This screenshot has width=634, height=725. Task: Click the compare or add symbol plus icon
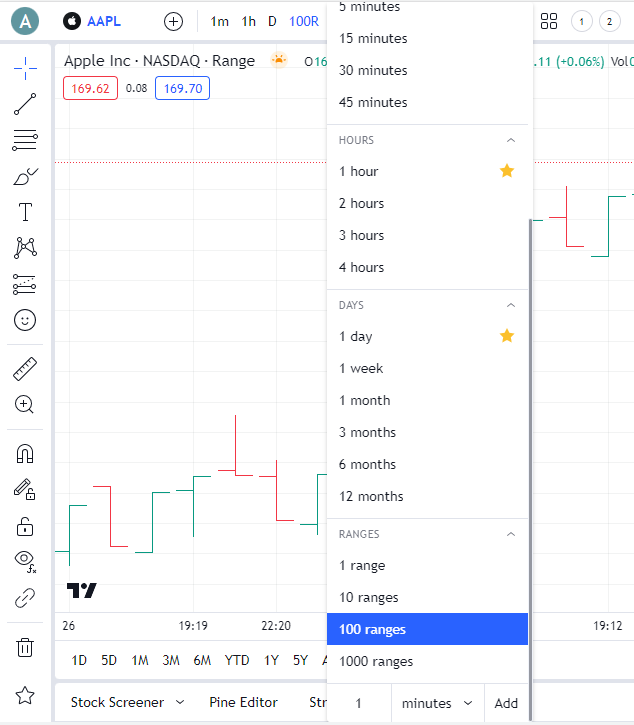(x=173, y=21)
